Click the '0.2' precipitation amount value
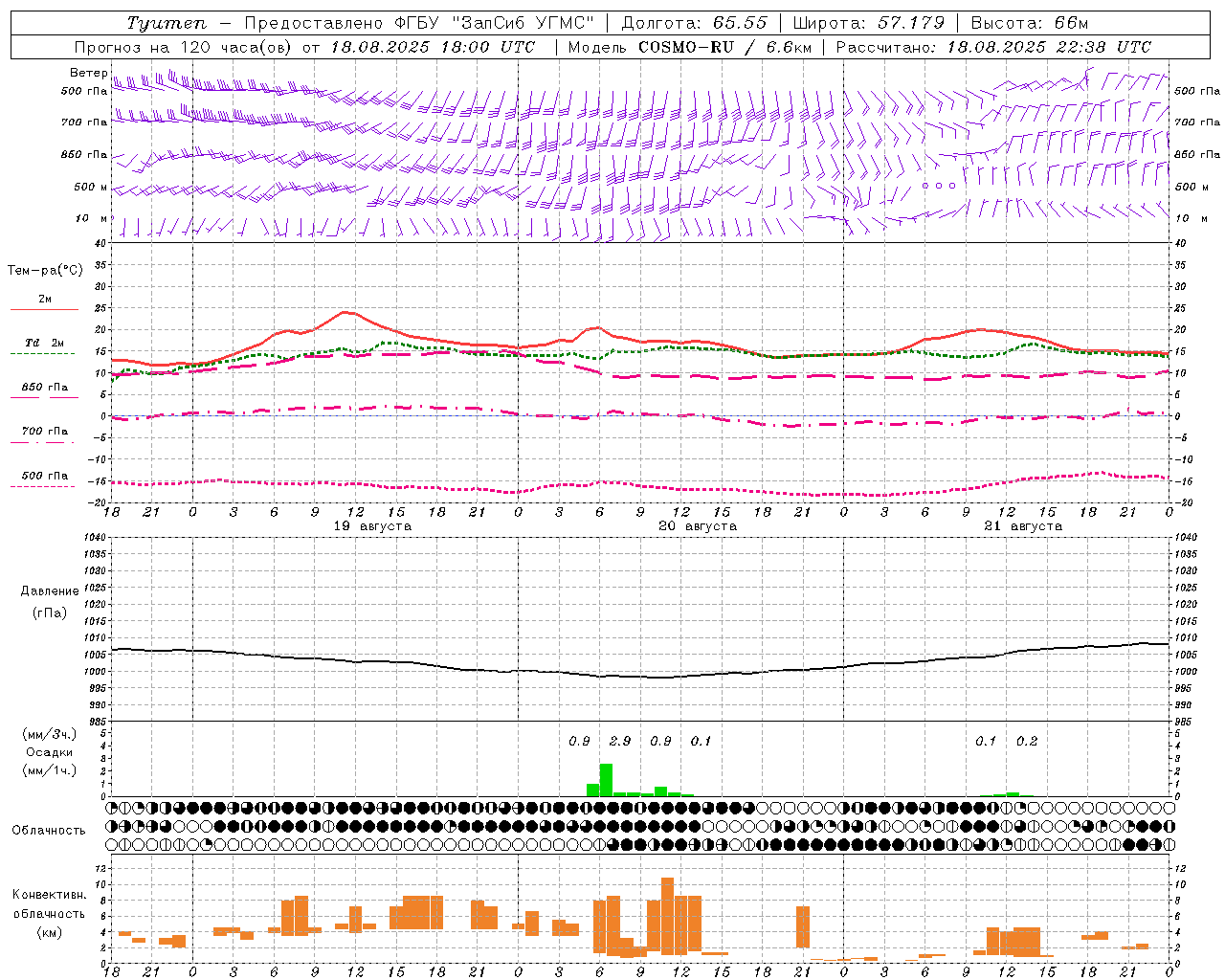The height and width of the screenshot is (980, 1225). (1027, 741)
